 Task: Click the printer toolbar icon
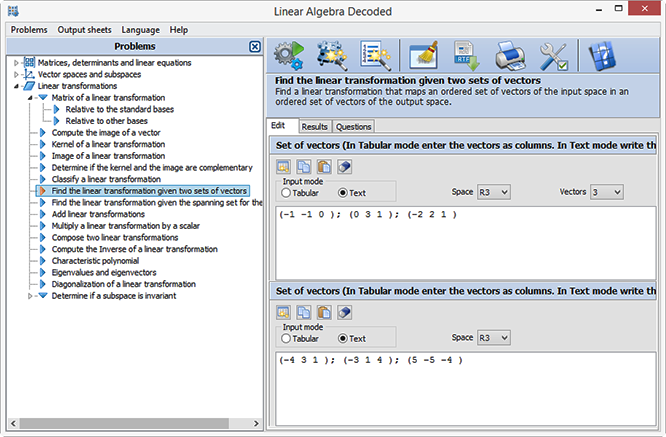(x=510, y=55)
